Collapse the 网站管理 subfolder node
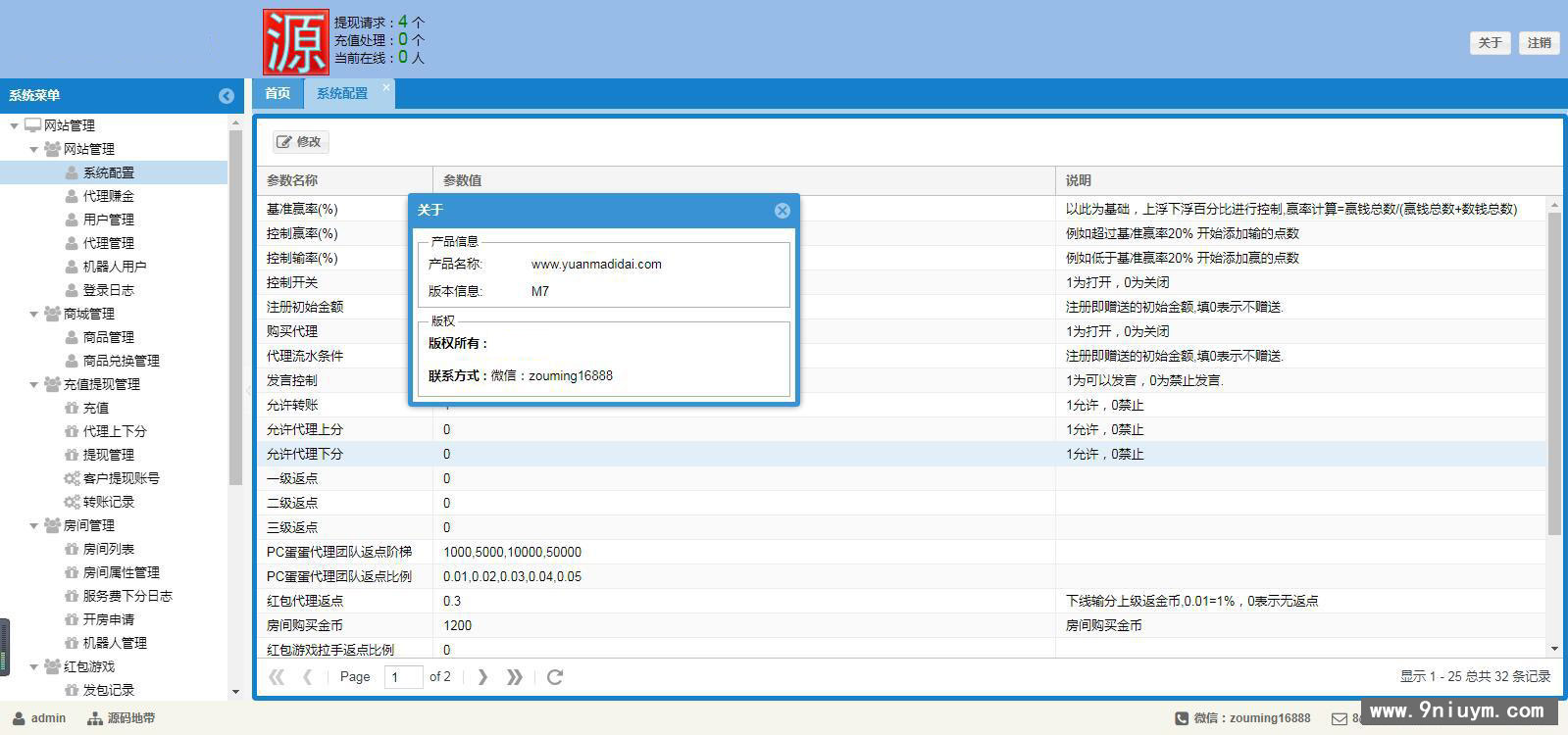This screenshot has width=1568, height=735. coord(33,149)
